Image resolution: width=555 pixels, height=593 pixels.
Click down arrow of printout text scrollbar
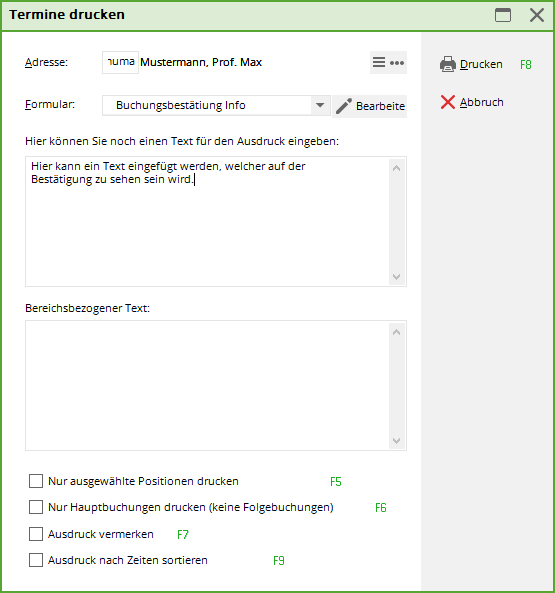(x=397, y=276)
